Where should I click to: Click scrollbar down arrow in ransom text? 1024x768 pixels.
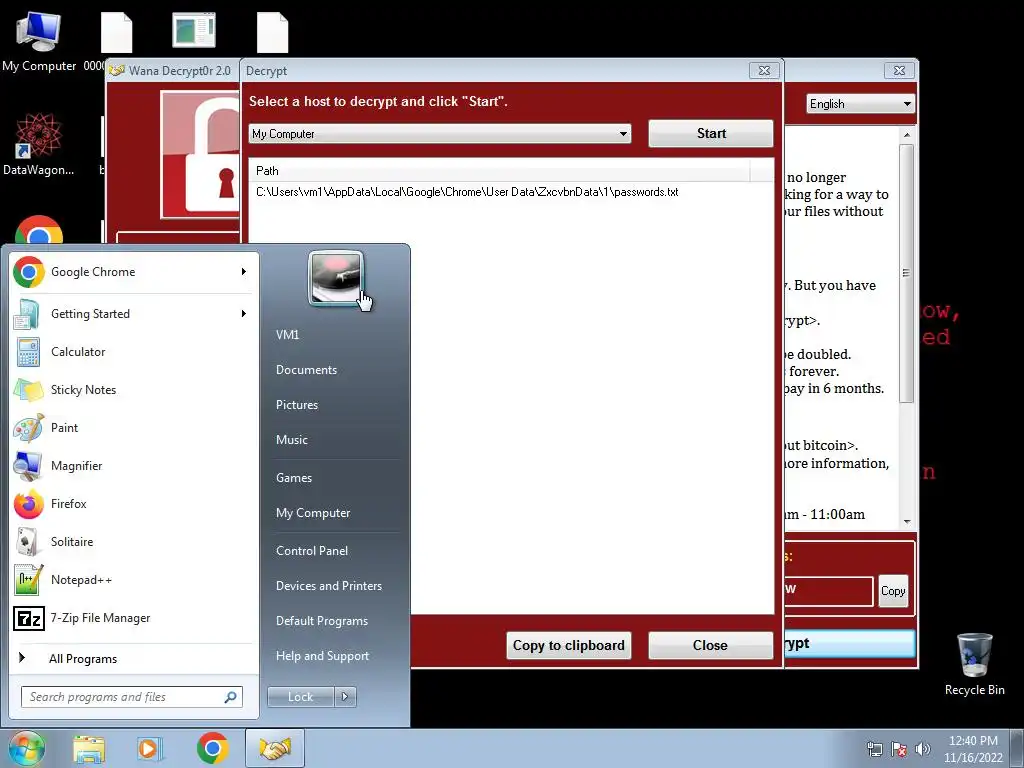tap(906, 521)
